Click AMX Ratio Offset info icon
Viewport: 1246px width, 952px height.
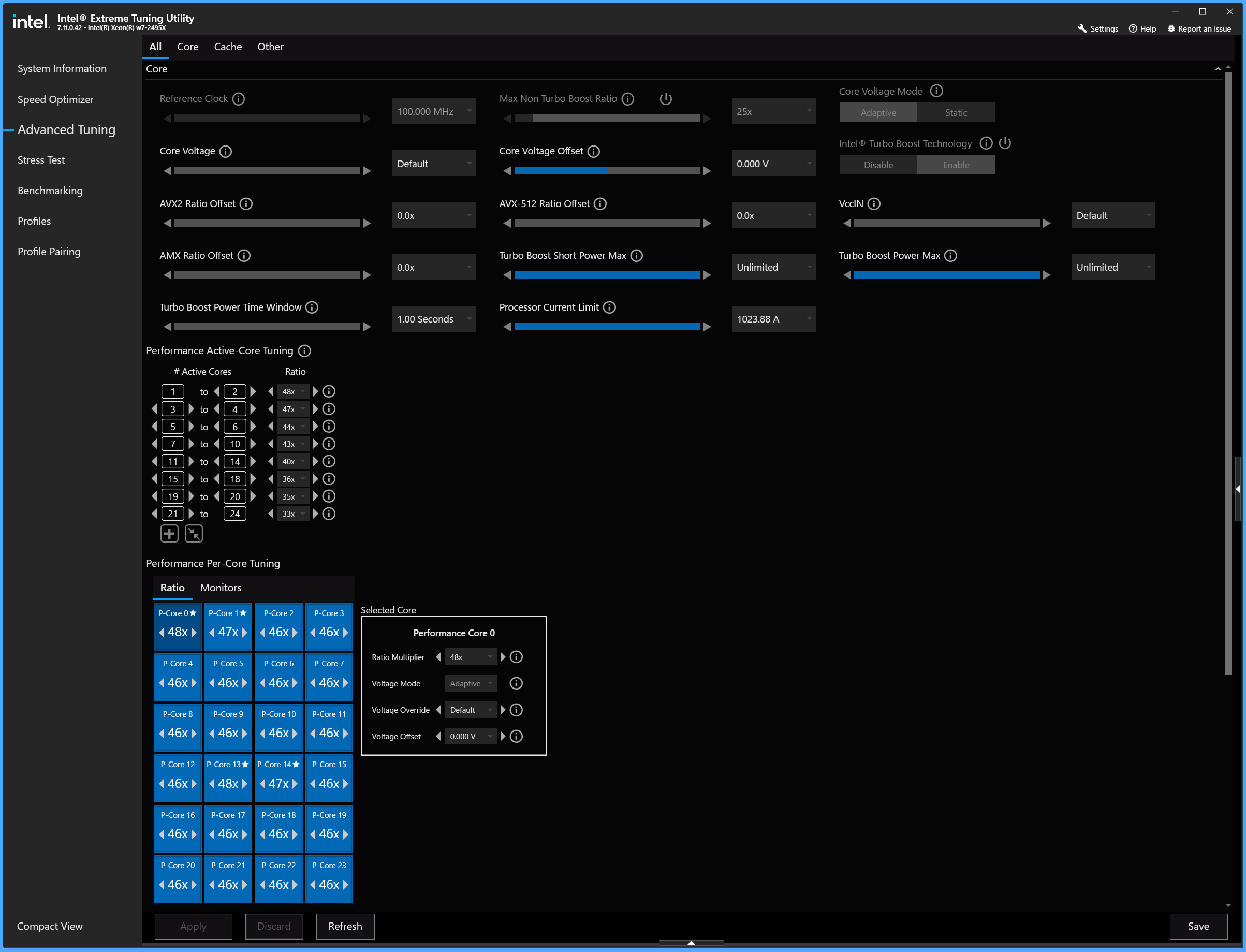click(244, 256)
